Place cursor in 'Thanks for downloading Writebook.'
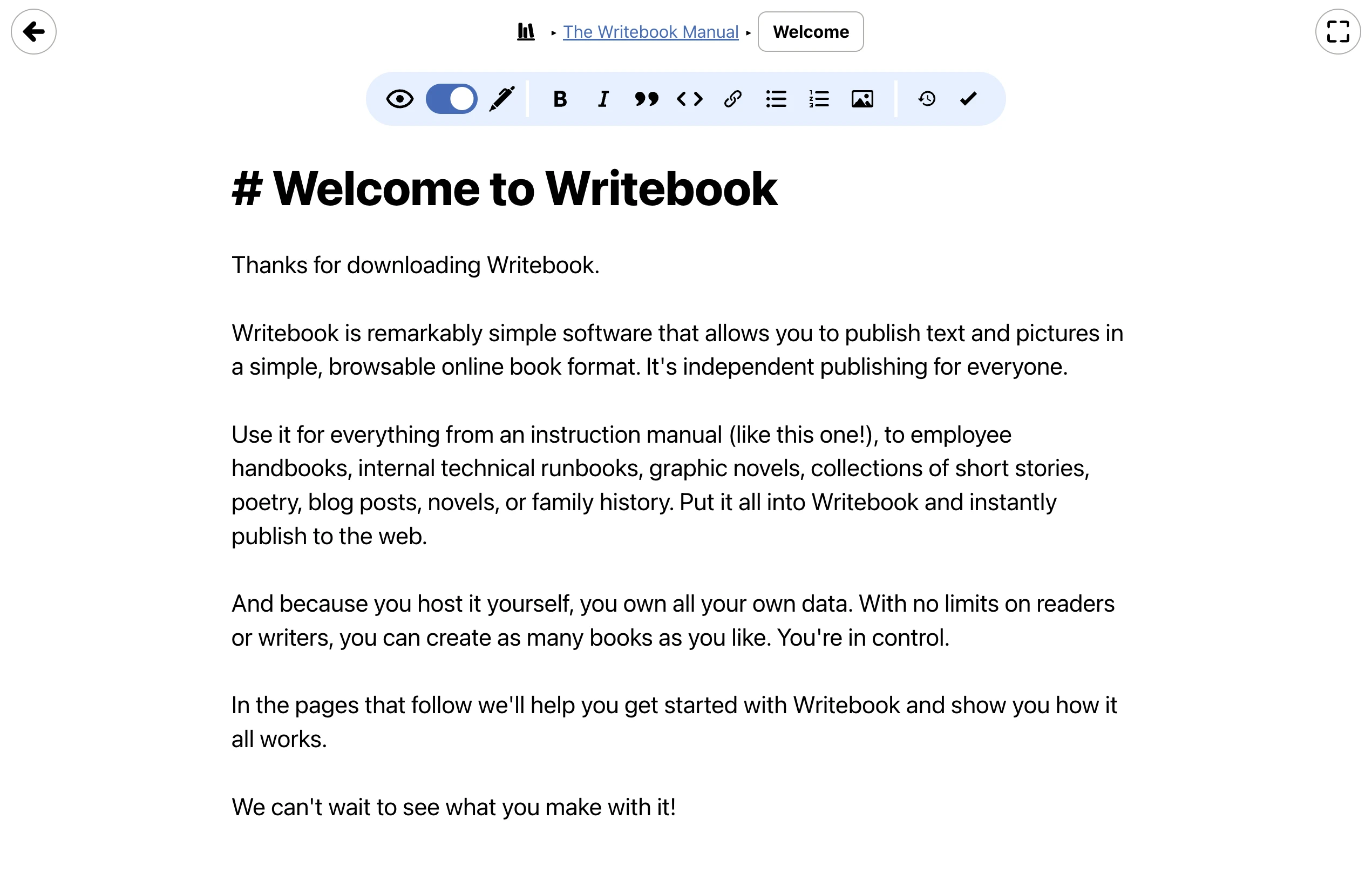 415,266
